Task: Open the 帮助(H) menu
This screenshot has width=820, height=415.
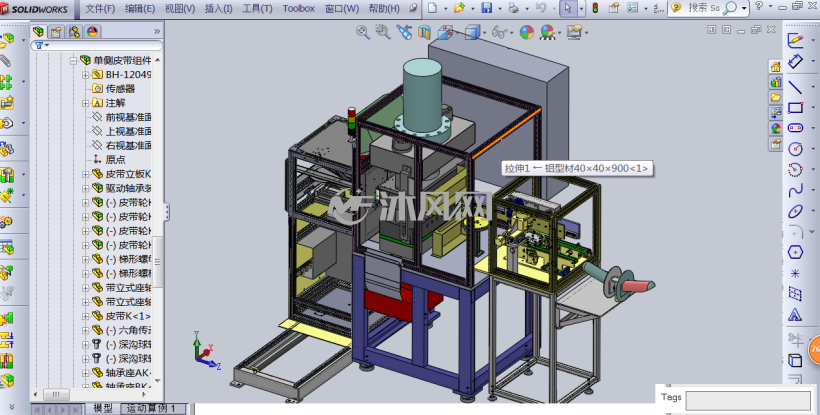Action: tap(384, 8)
